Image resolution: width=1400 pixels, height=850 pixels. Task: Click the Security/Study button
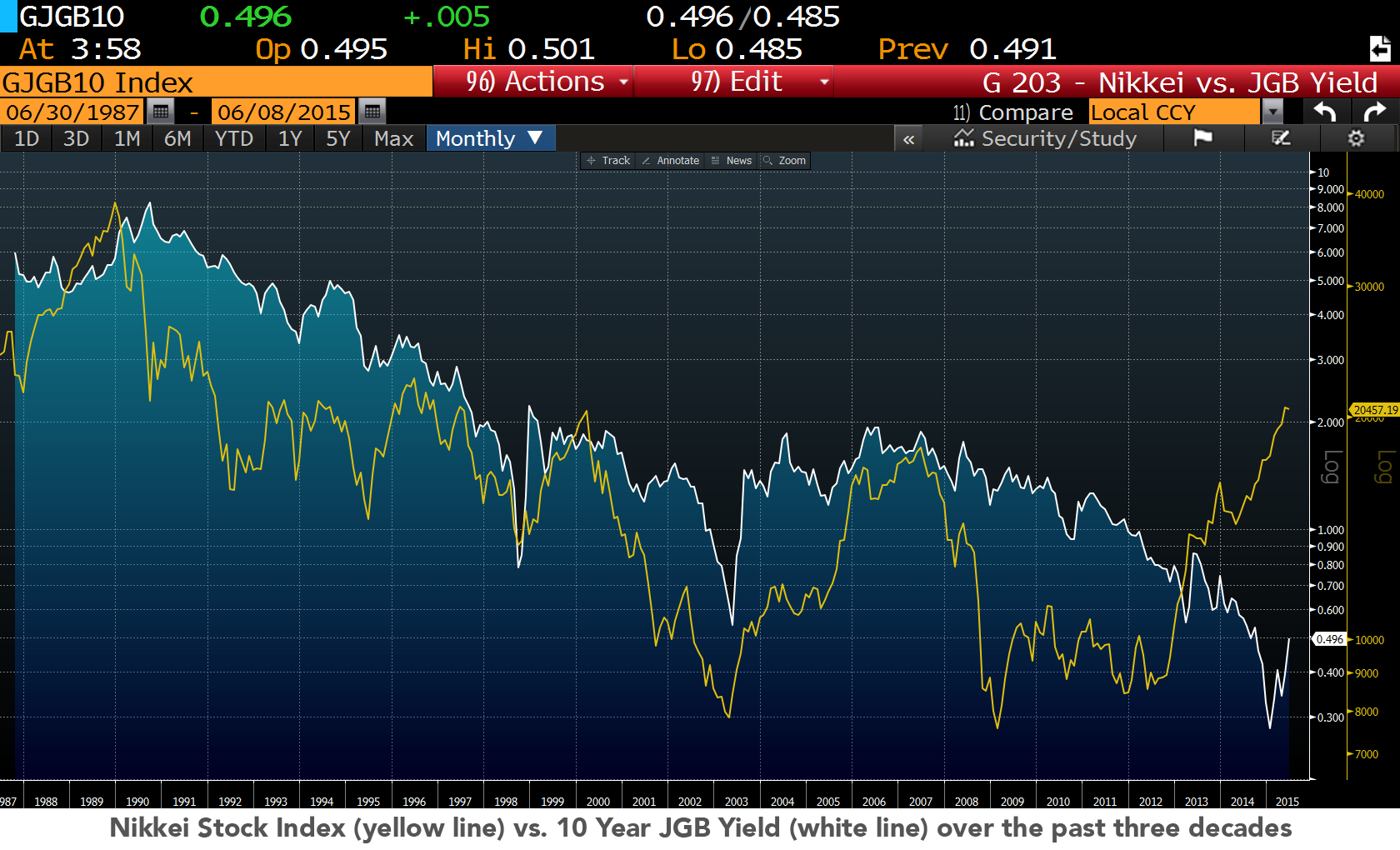[1045, 138]
